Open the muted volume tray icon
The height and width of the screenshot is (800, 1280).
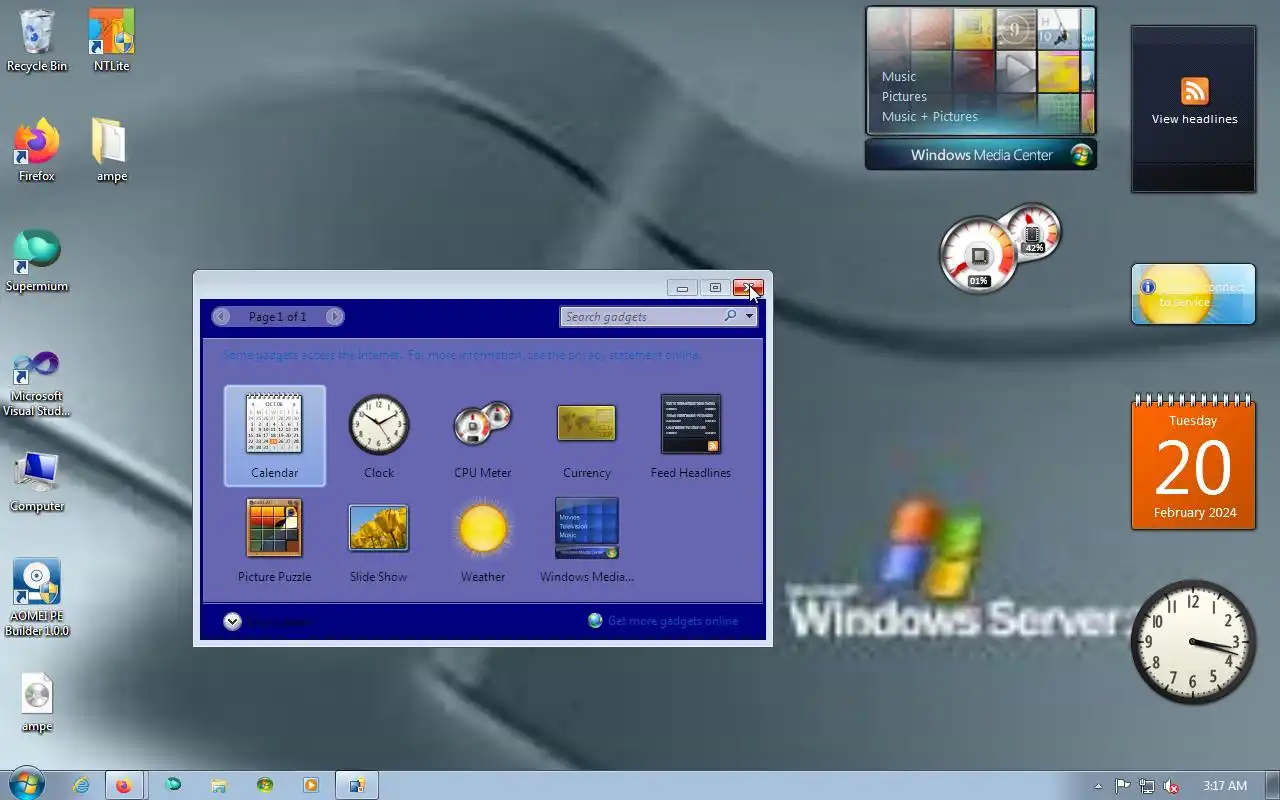(x=1171, y=786)
